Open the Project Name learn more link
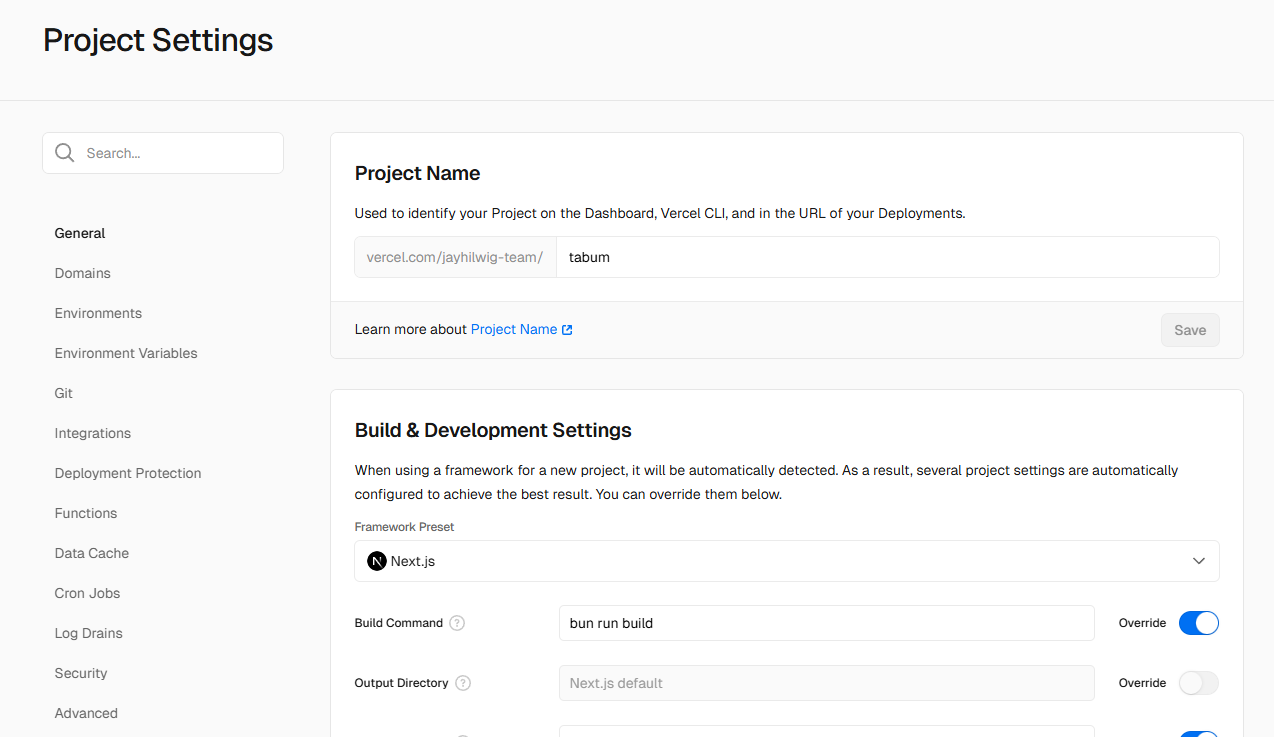This screenshot has width=1274, height=737. [514, 330]
